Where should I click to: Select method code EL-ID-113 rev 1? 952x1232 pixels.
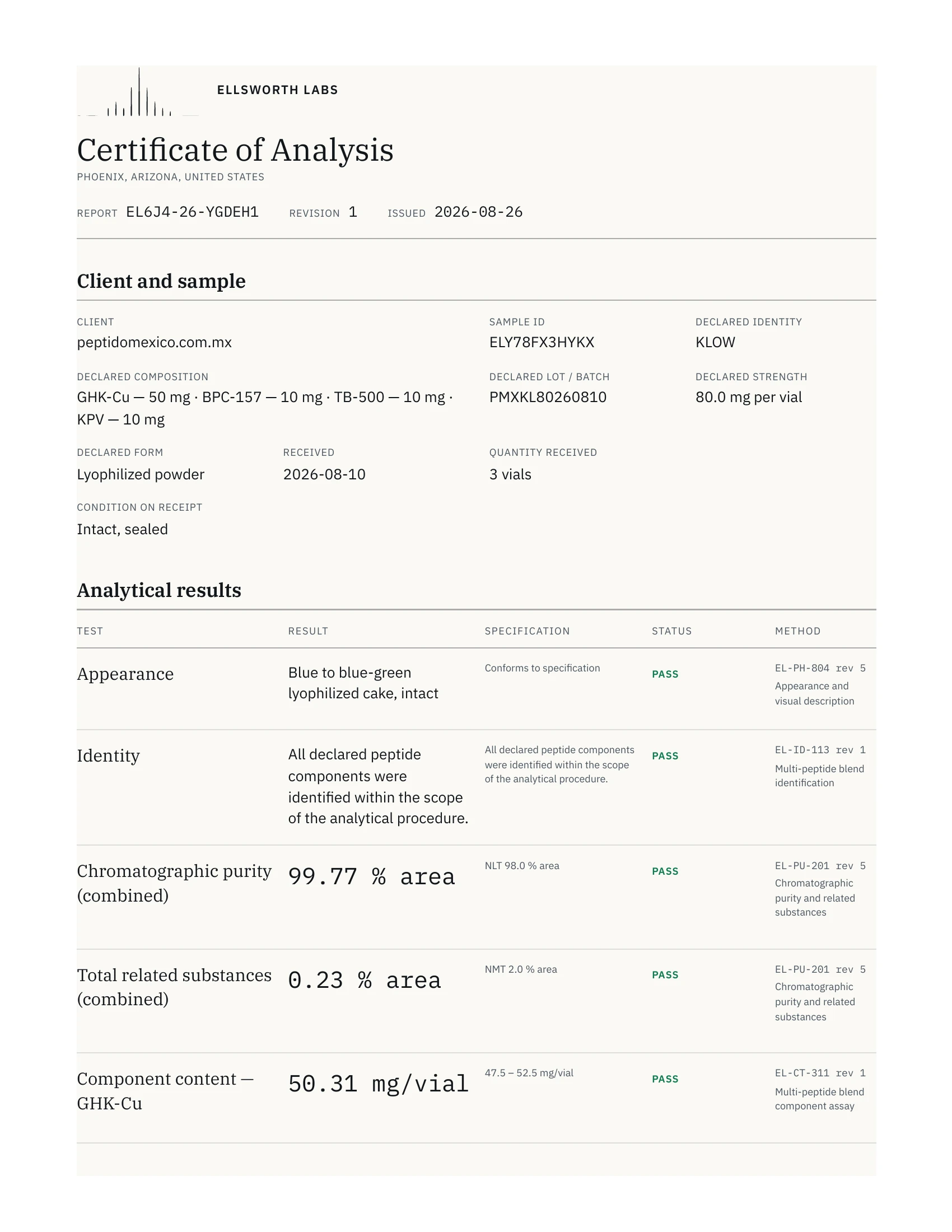[820, 750]
